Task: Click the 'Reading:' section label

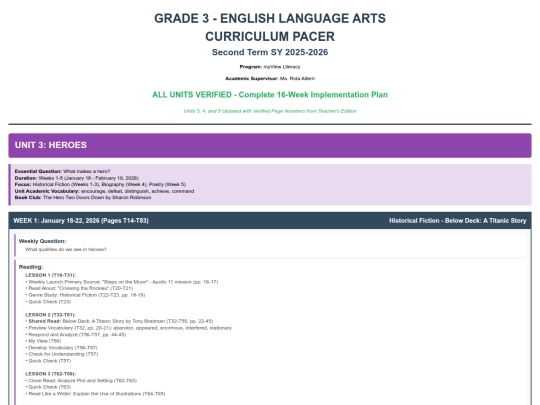Action: 31,267
